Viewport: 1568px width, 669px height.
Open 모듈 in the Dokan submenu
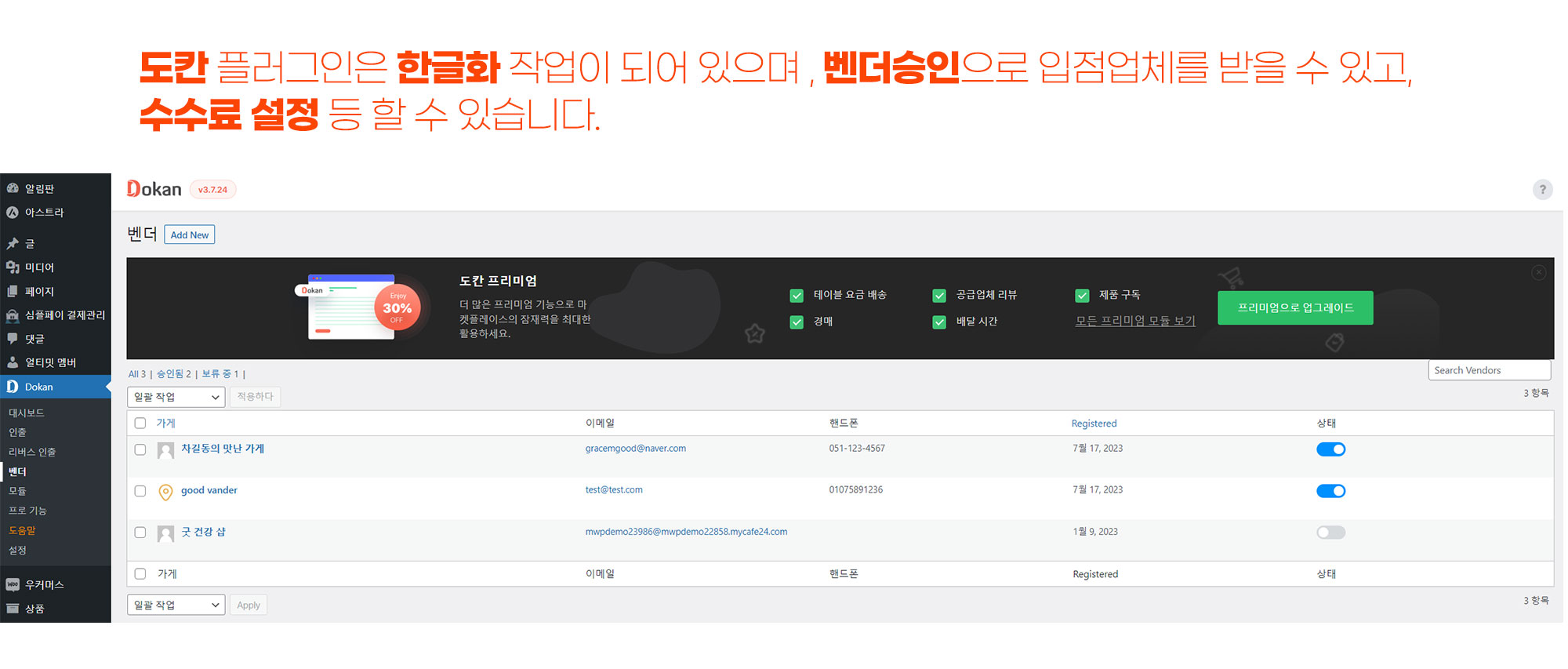pyautogui.click(x=17, y=491)
